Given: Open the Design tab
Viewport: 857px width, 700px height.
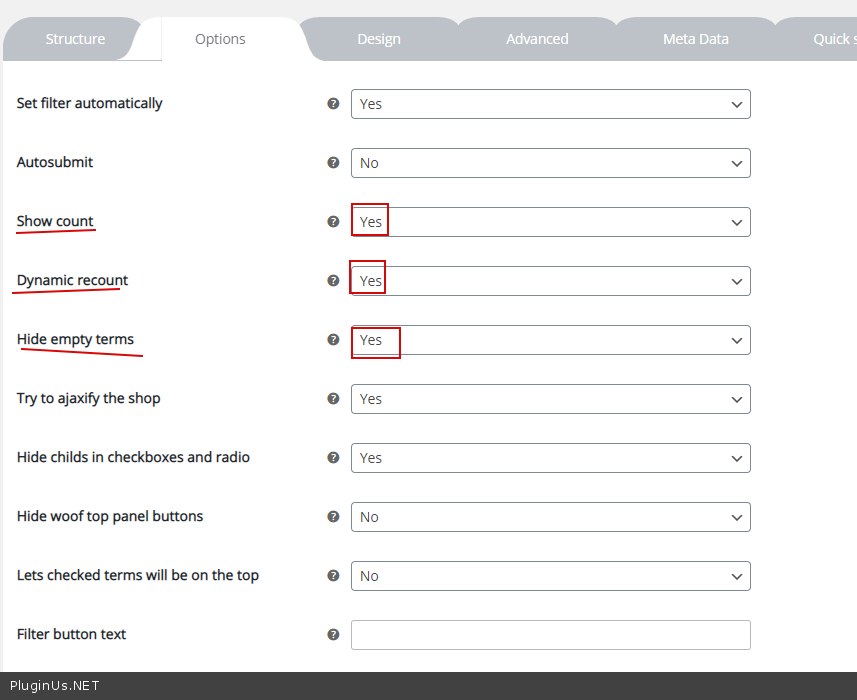Looking at the screenshot, I should [379, 39].
